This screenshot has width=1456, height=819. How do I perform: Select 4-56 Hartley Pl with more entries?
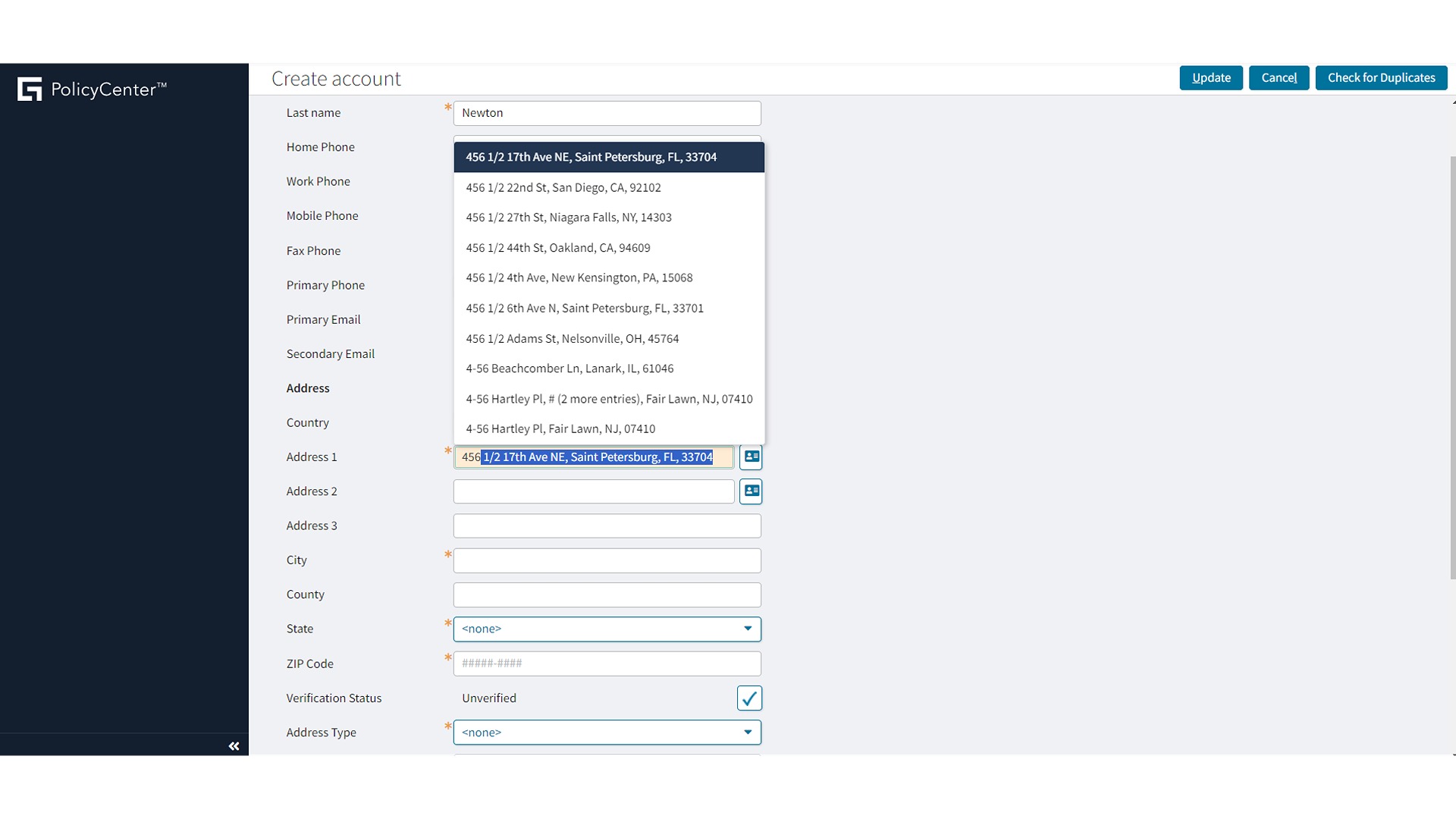pyautogui.click(x=608, y=399)
